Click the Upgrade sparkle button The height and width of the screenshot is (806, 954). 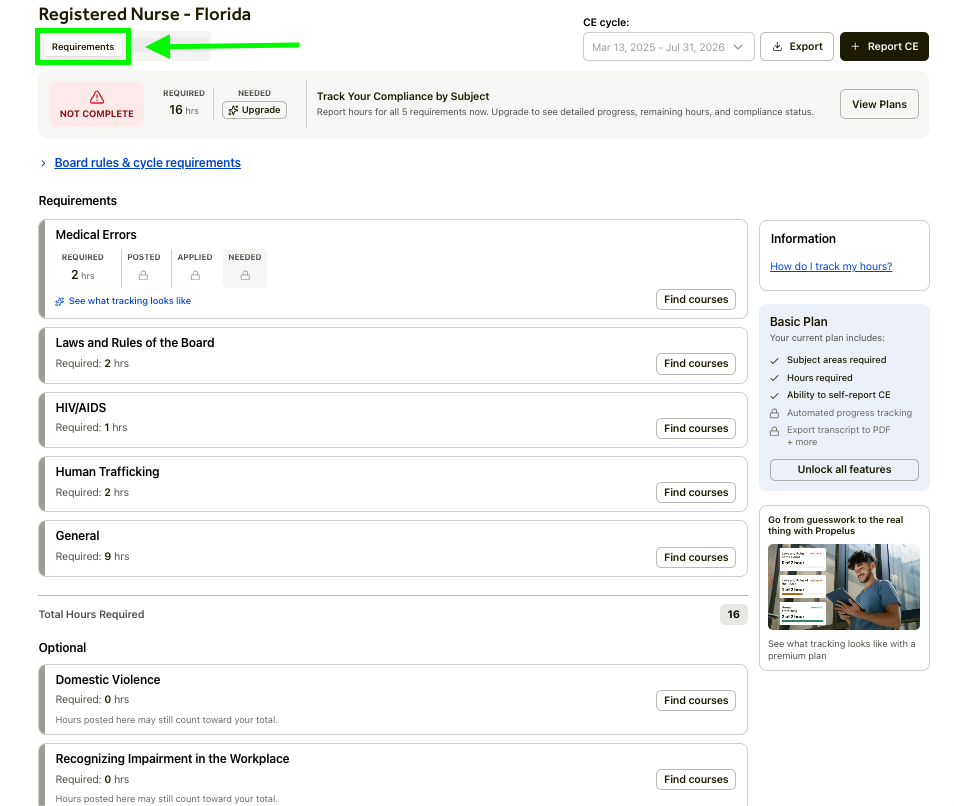[x=254, y=110]
